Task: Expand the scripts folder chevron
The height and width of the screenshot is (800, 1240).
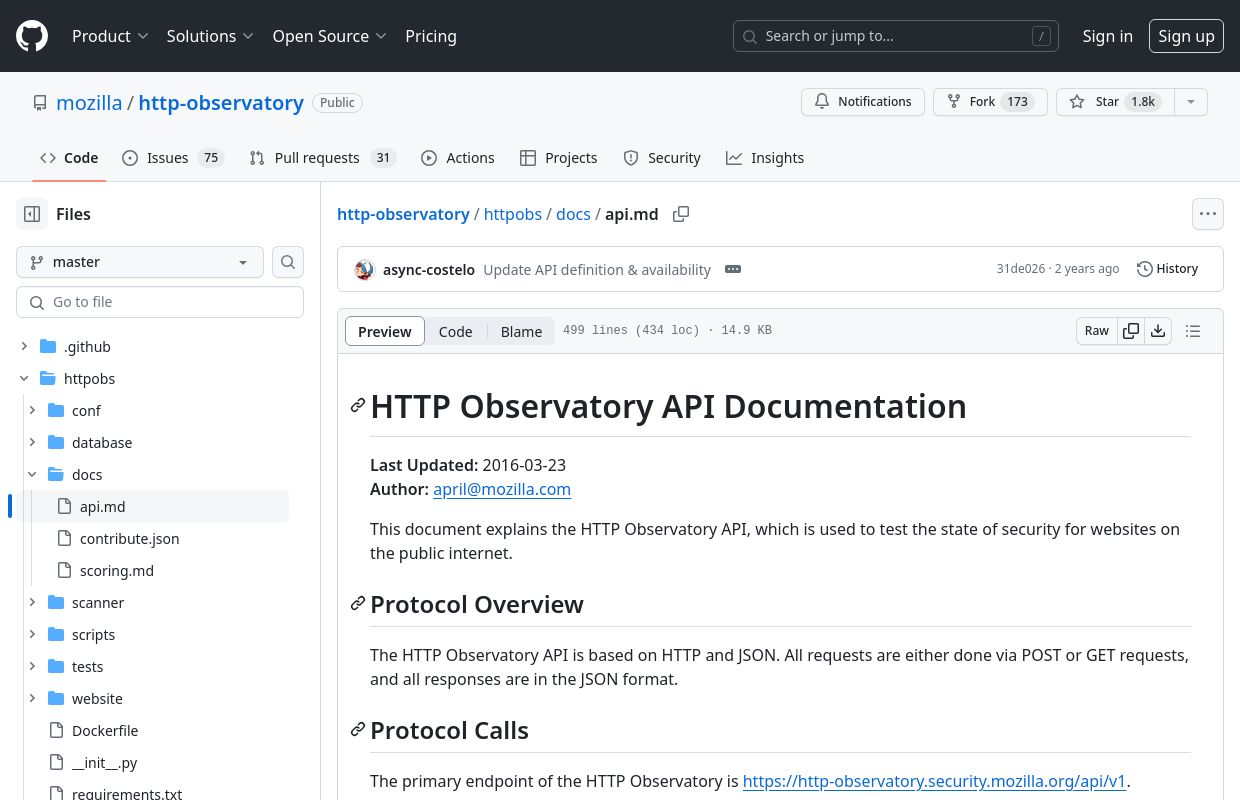Action: [32, 635]
